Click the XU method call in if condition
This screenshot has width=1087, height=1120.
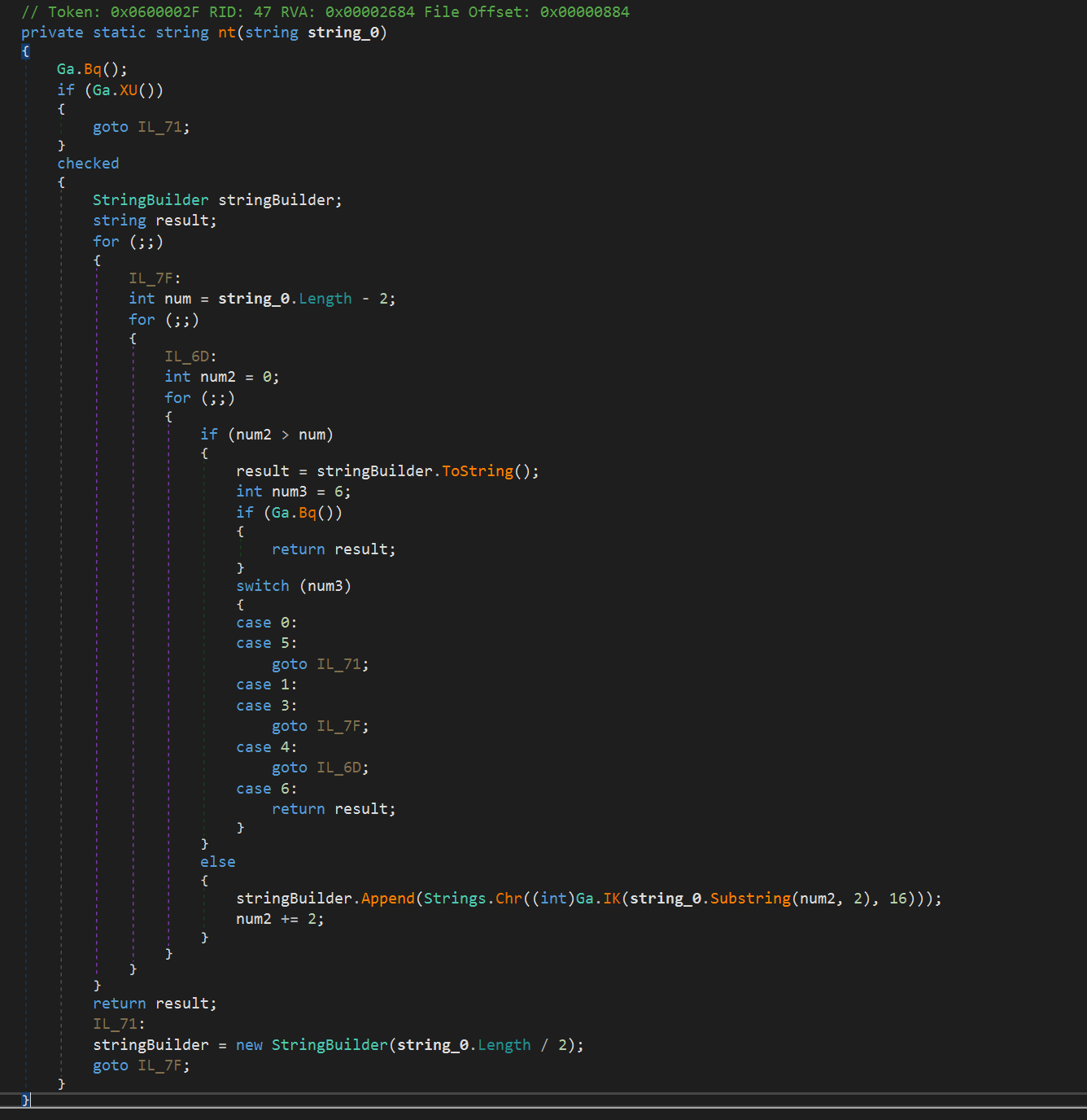129,90
